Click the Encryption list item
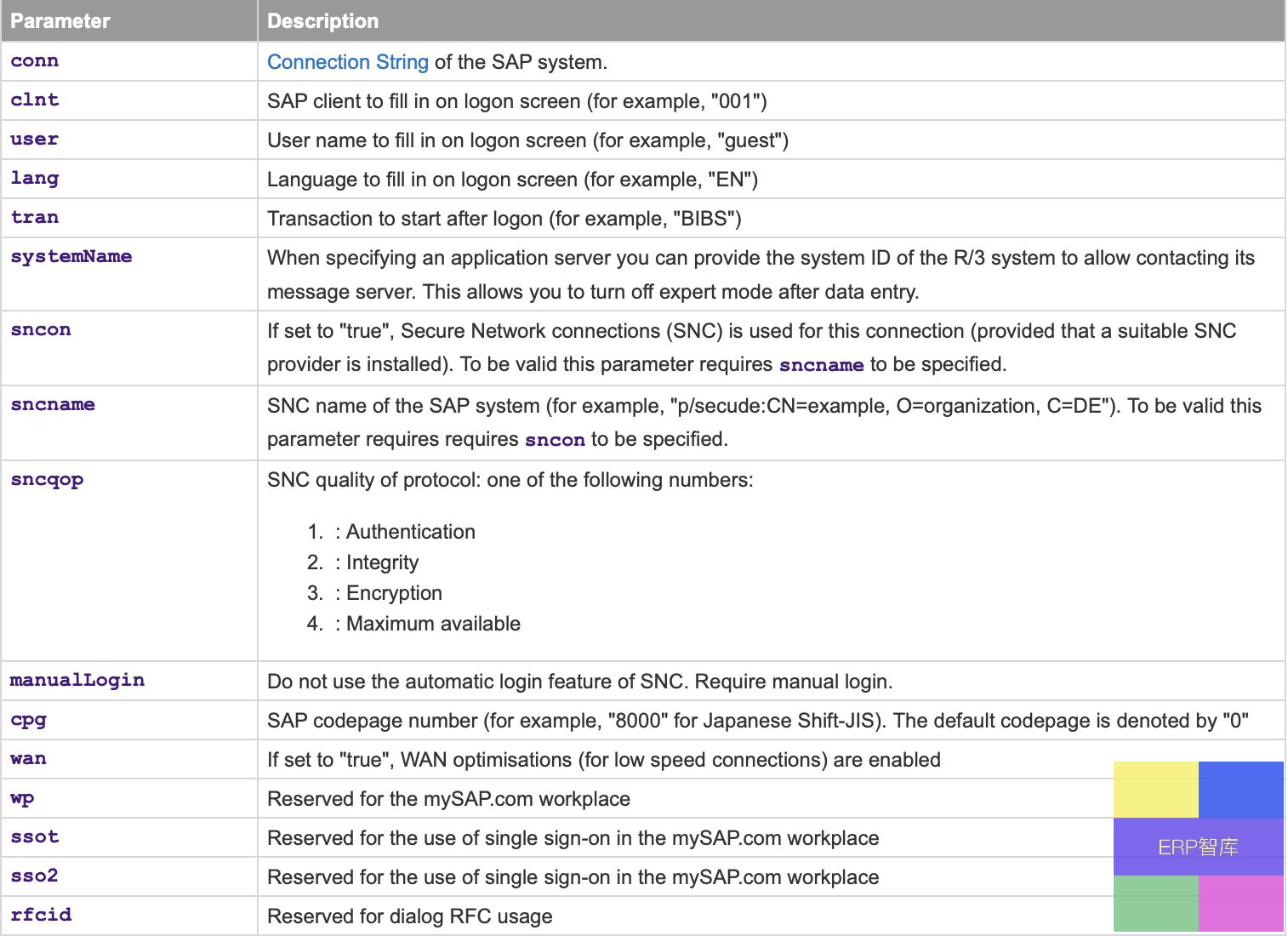Screen dimensions: 1288x936 tap(394, 593)
